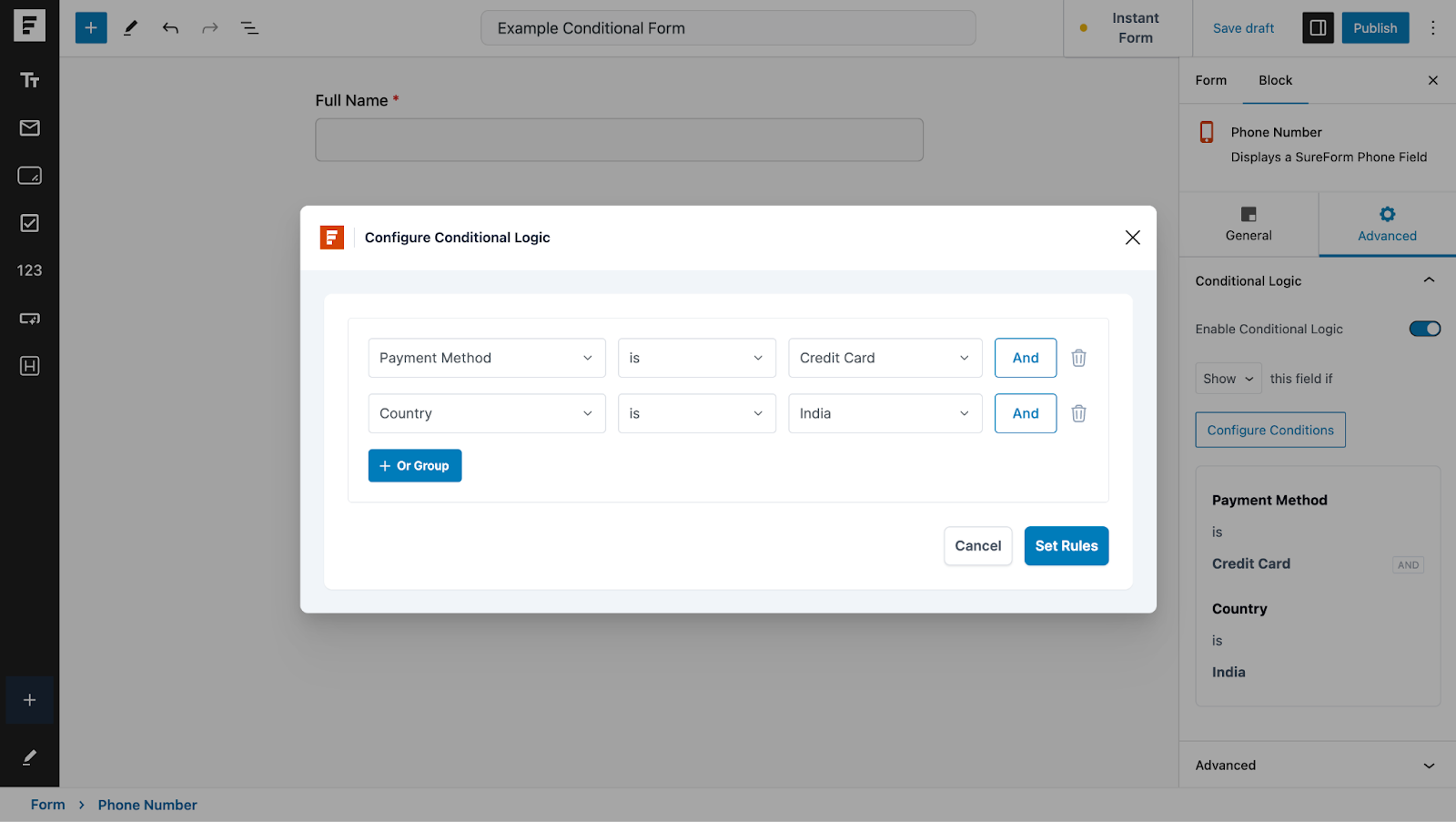Open the Credit Card value dropdown
This screenshot has width=1456, height=822.
click(x=885, y=358)
